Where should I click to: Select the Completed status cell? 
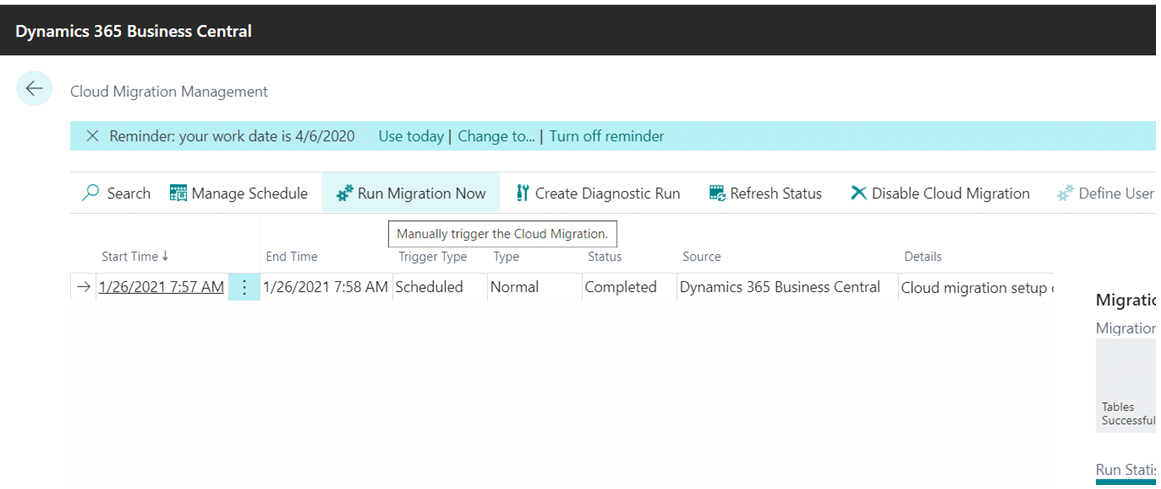tap(620, 287)
